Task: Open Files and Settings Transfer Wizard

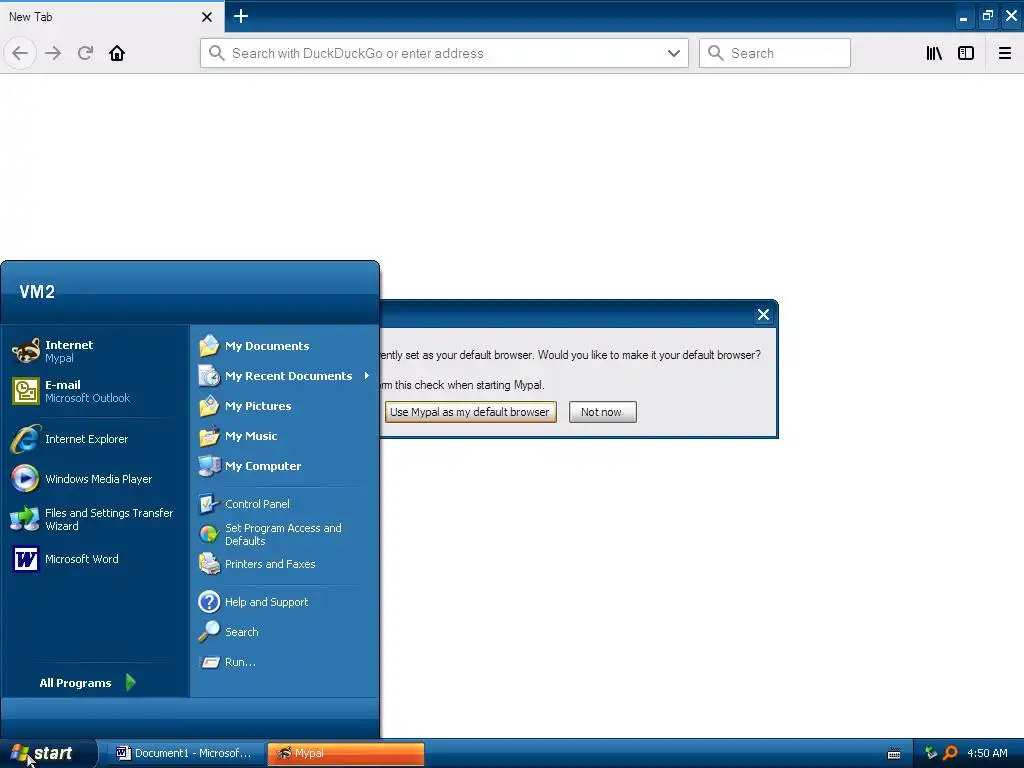Action: click(x=97, y=519)
